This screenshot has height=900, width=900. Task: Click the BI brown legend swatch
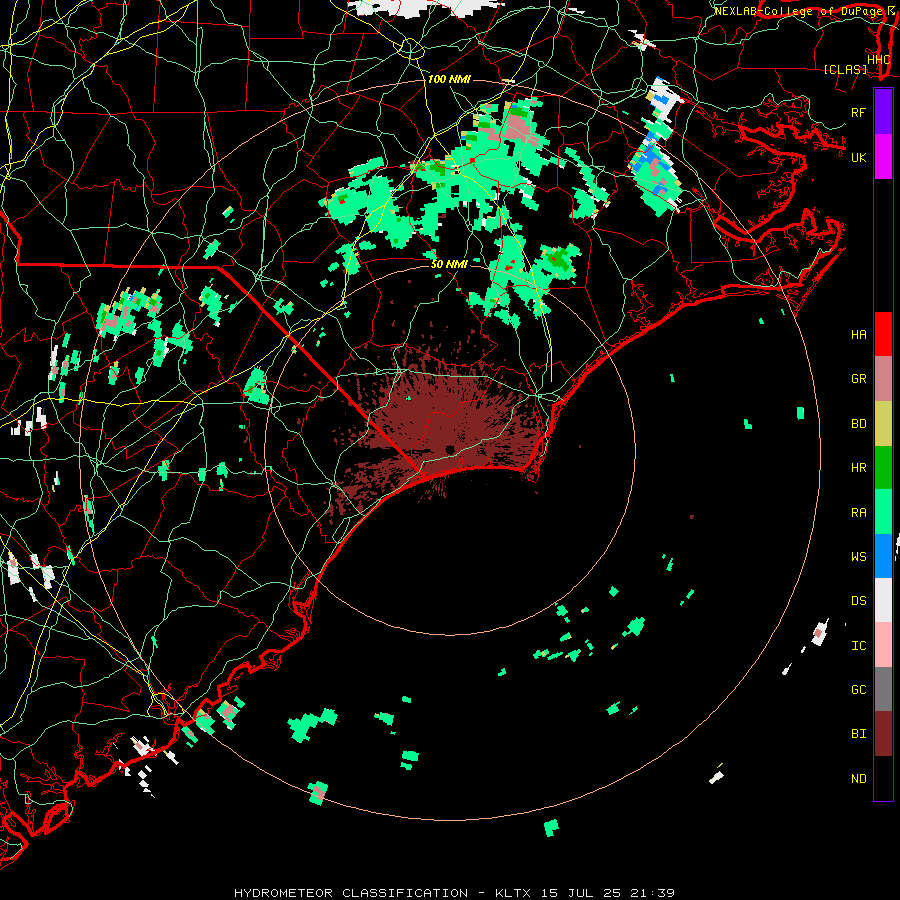(883, 734)
